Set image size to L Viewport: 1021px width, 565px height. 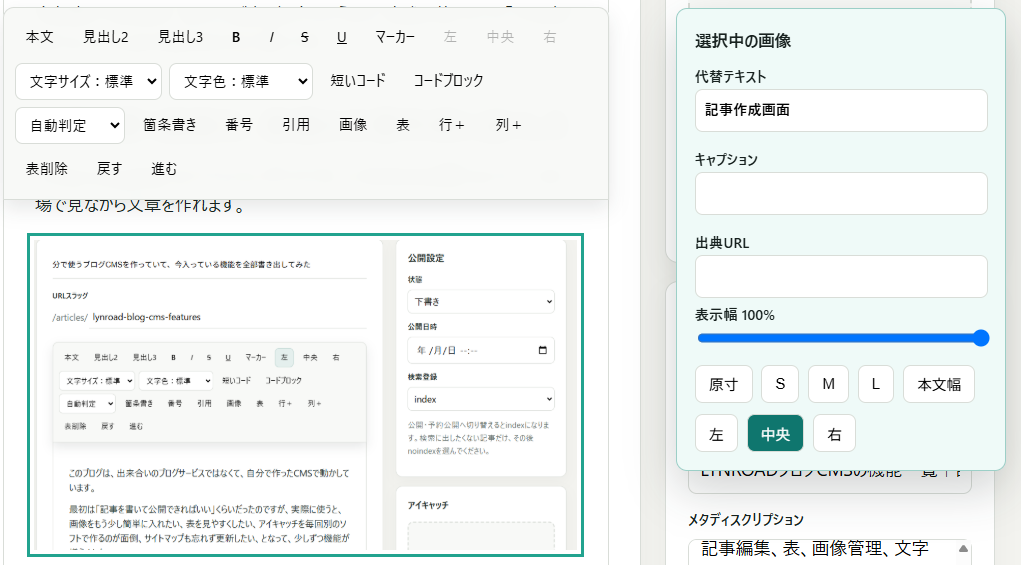[876, 384]
